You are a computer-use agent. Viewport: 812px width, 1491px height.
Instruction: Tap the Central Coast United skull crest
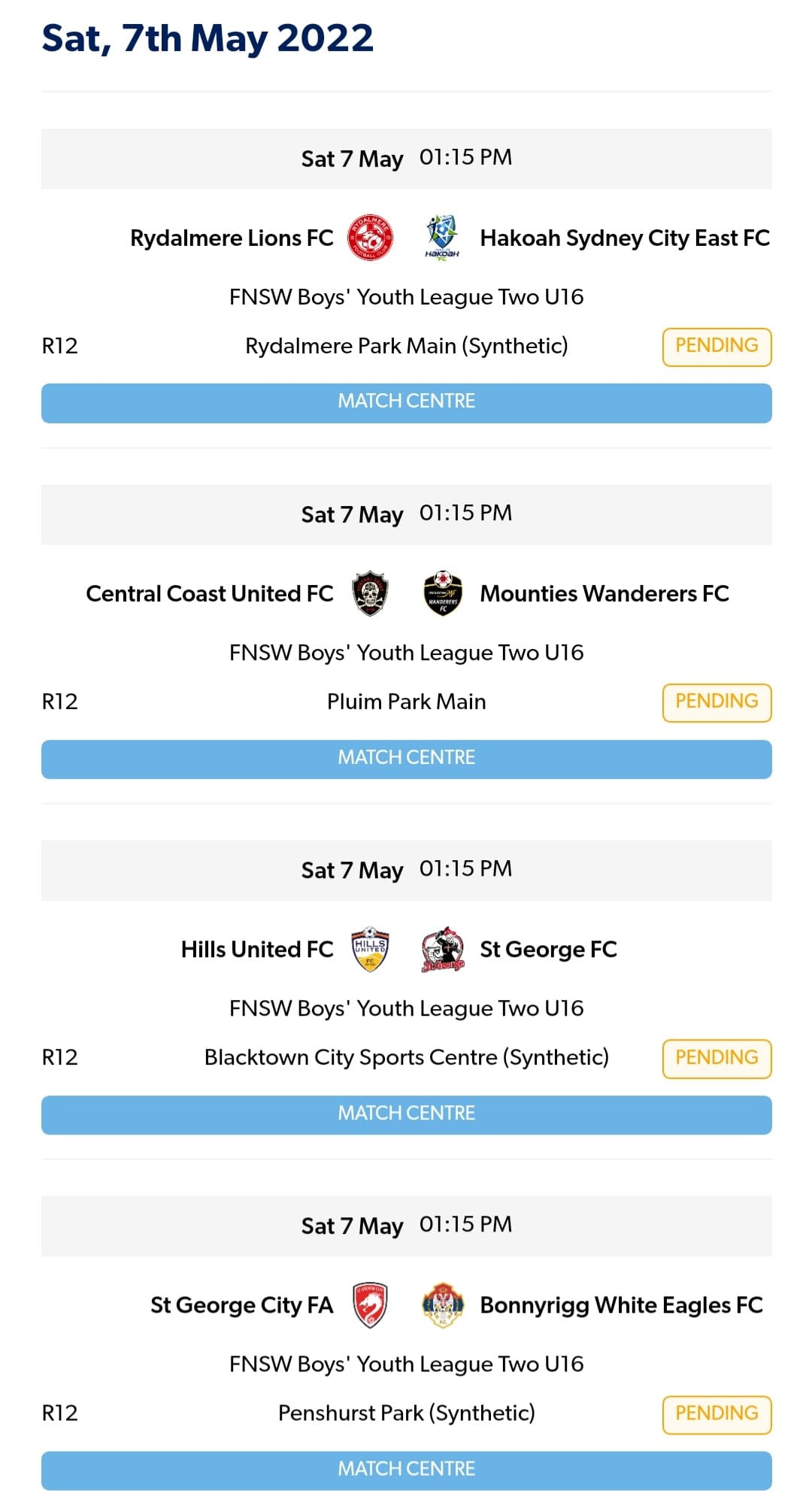point(370,594)
